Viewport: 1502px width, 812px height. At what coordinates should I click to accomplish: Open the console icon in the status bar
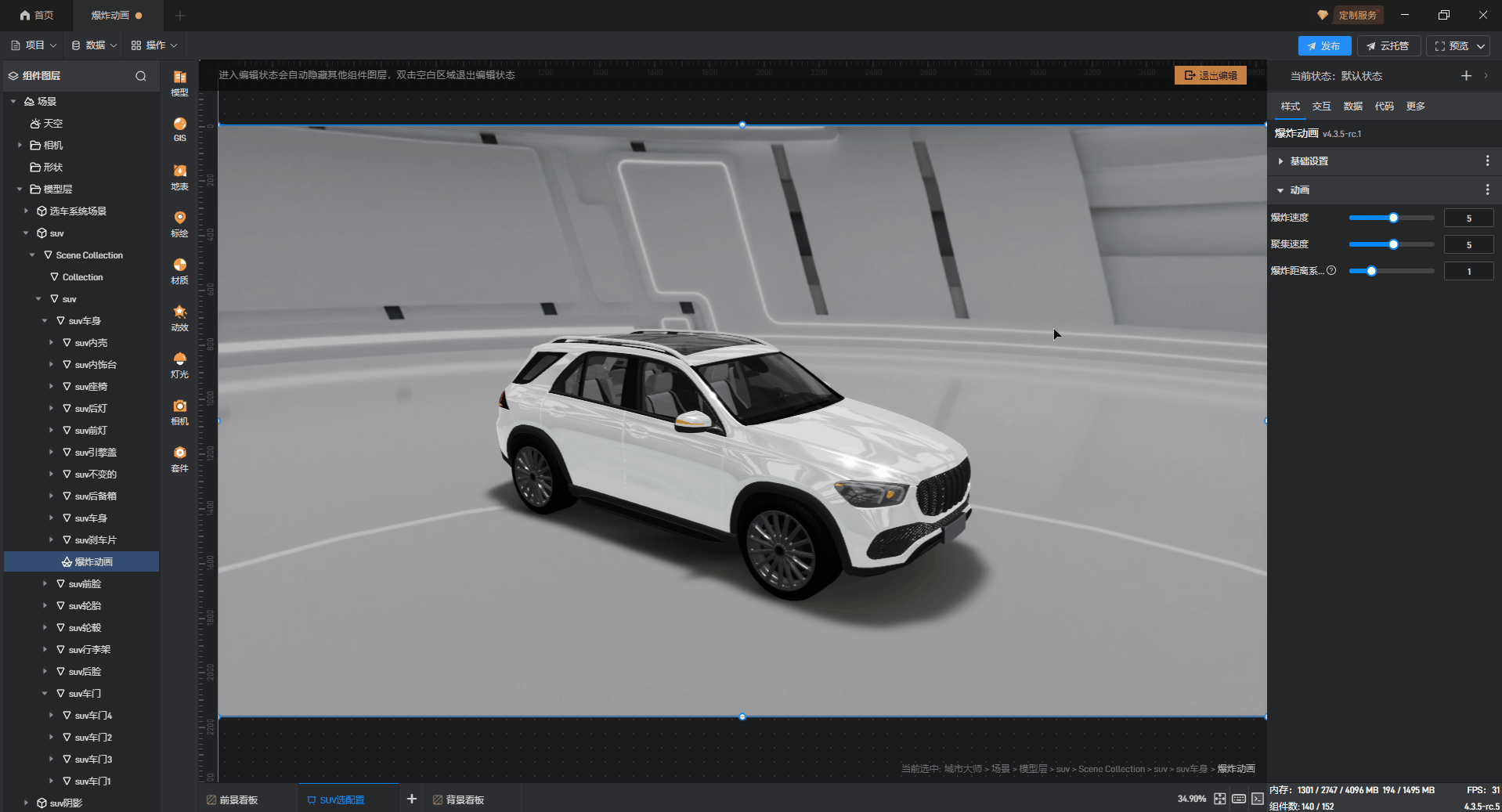point(1258,799)
